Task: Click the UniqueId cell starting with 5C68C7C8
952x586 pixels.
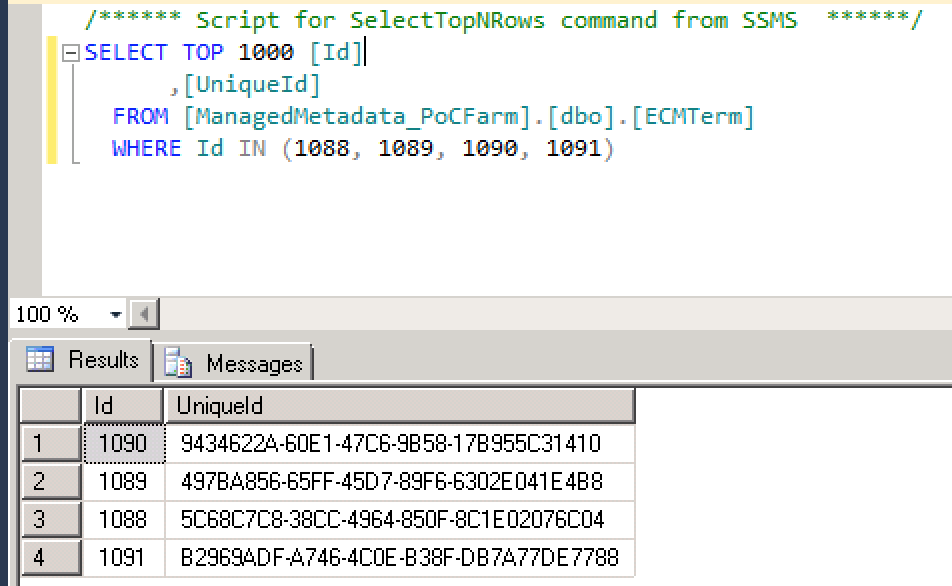Action: pyautogui.click(x=400, y=520)
